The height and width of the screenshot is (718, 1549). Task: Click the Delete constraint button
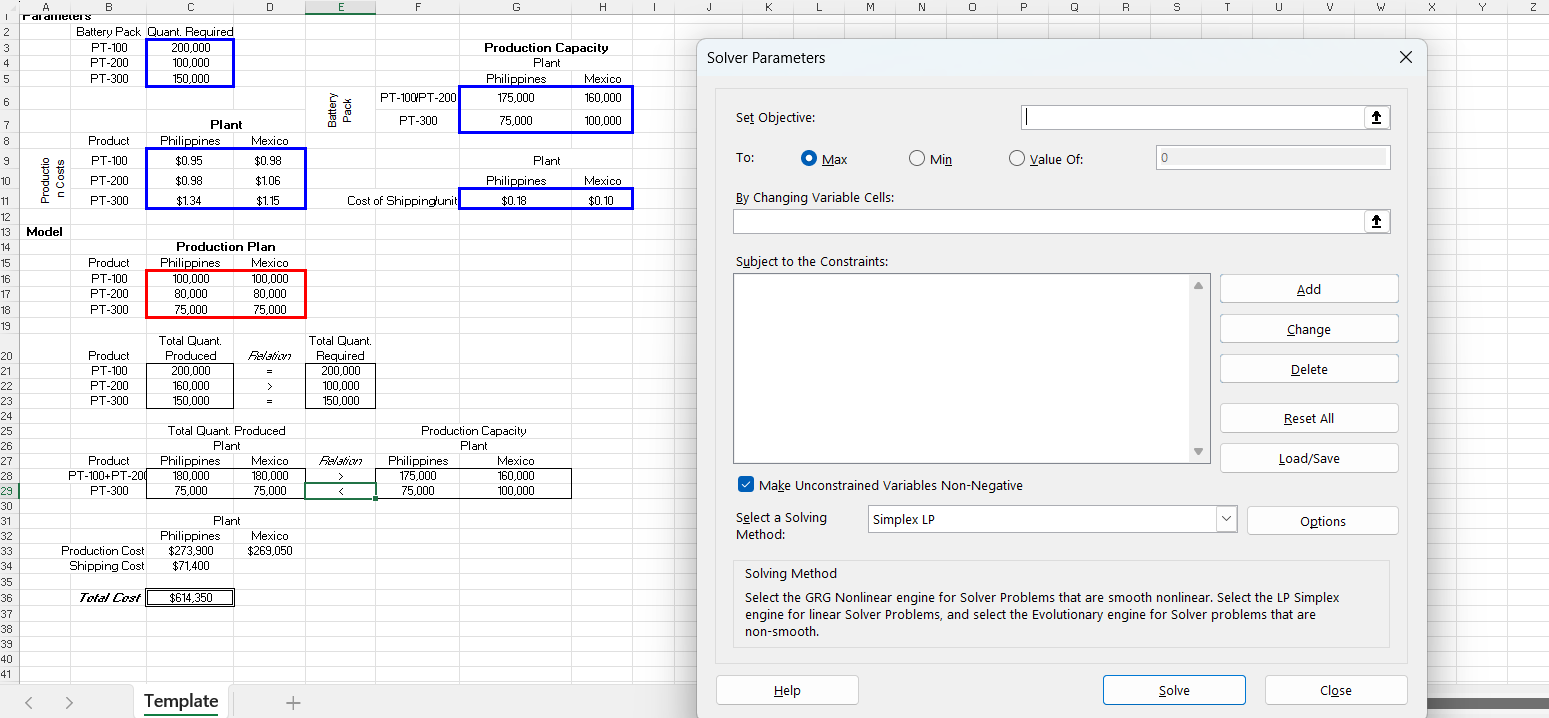pos(1309,369)
